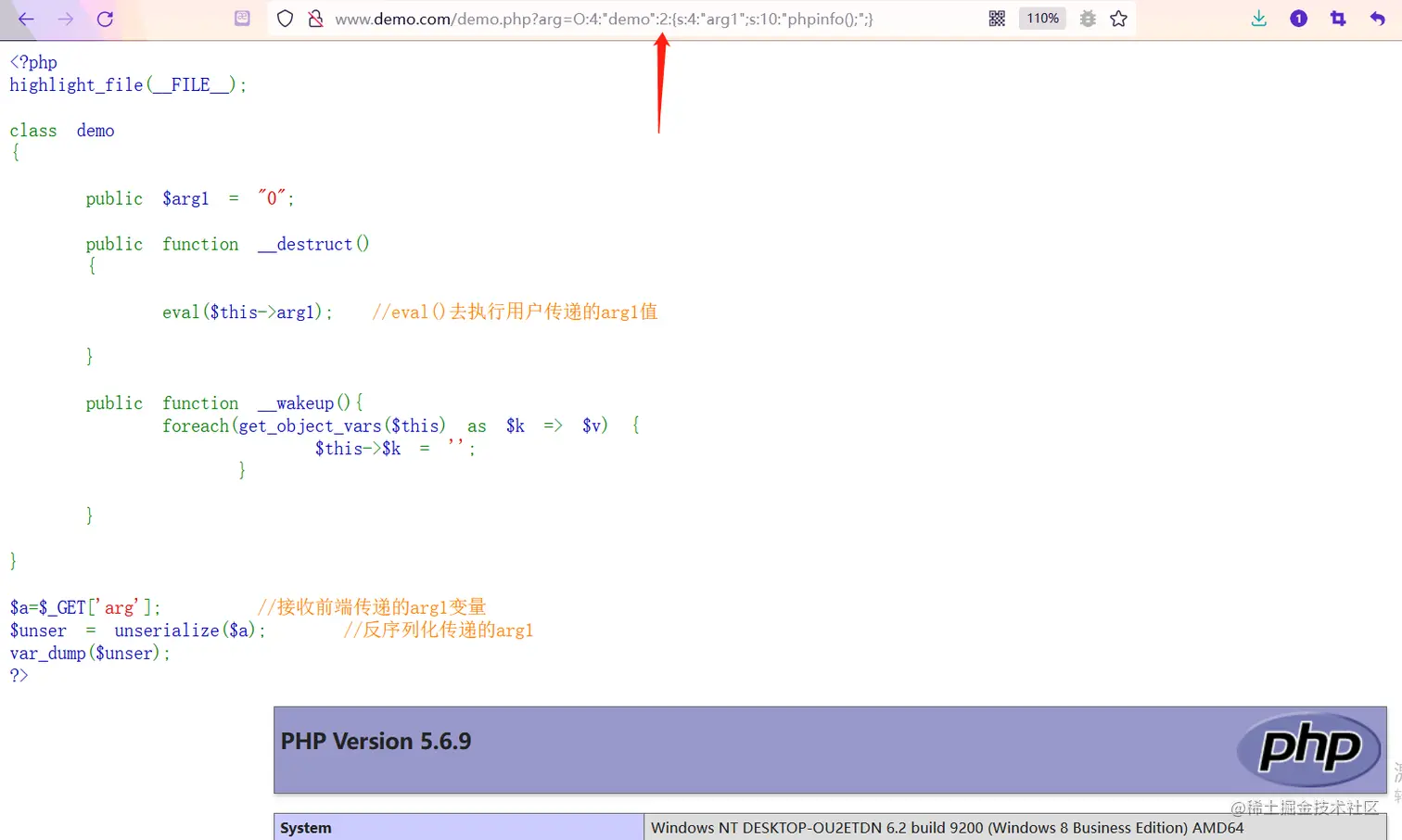Click the crop screenshot tool icon
This screenshot has width=1402, height=840.
tap(1338, 19)
